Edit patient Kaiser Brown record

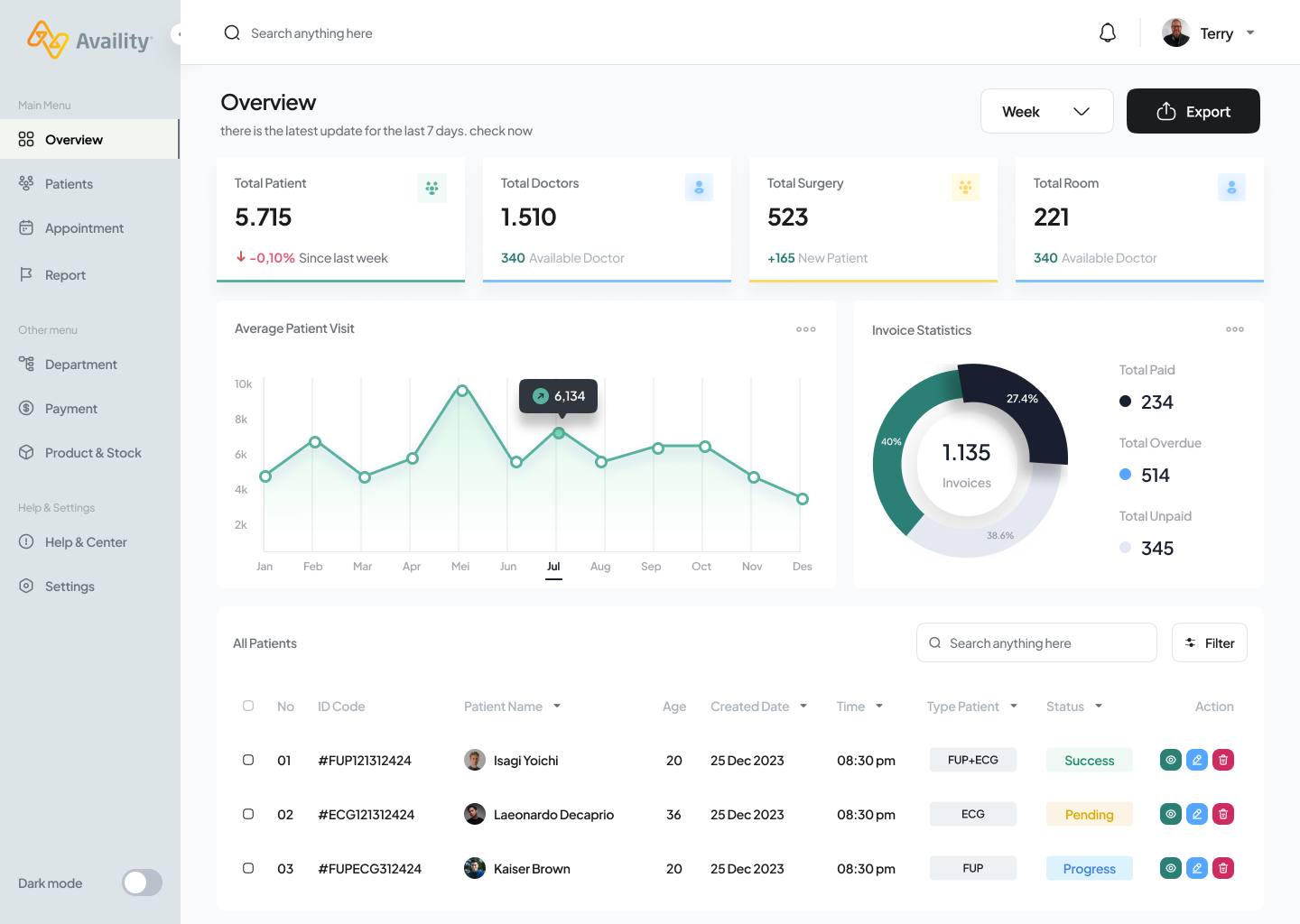pyautogui.click(x=1197, y=868)
